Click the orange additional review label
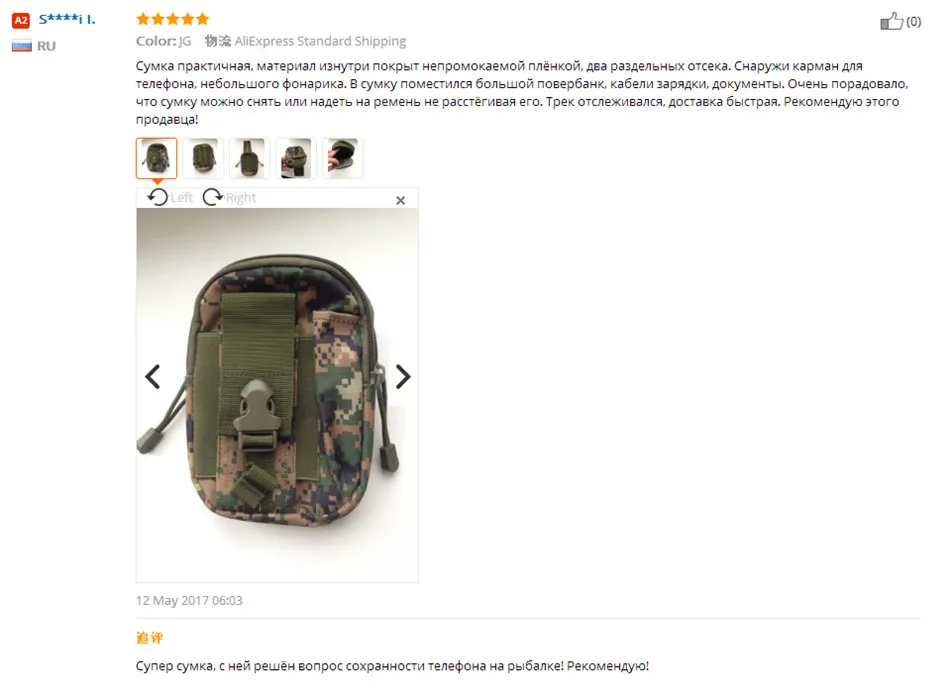The width and height of the screenshot is (950, 697). click(150, 638)
